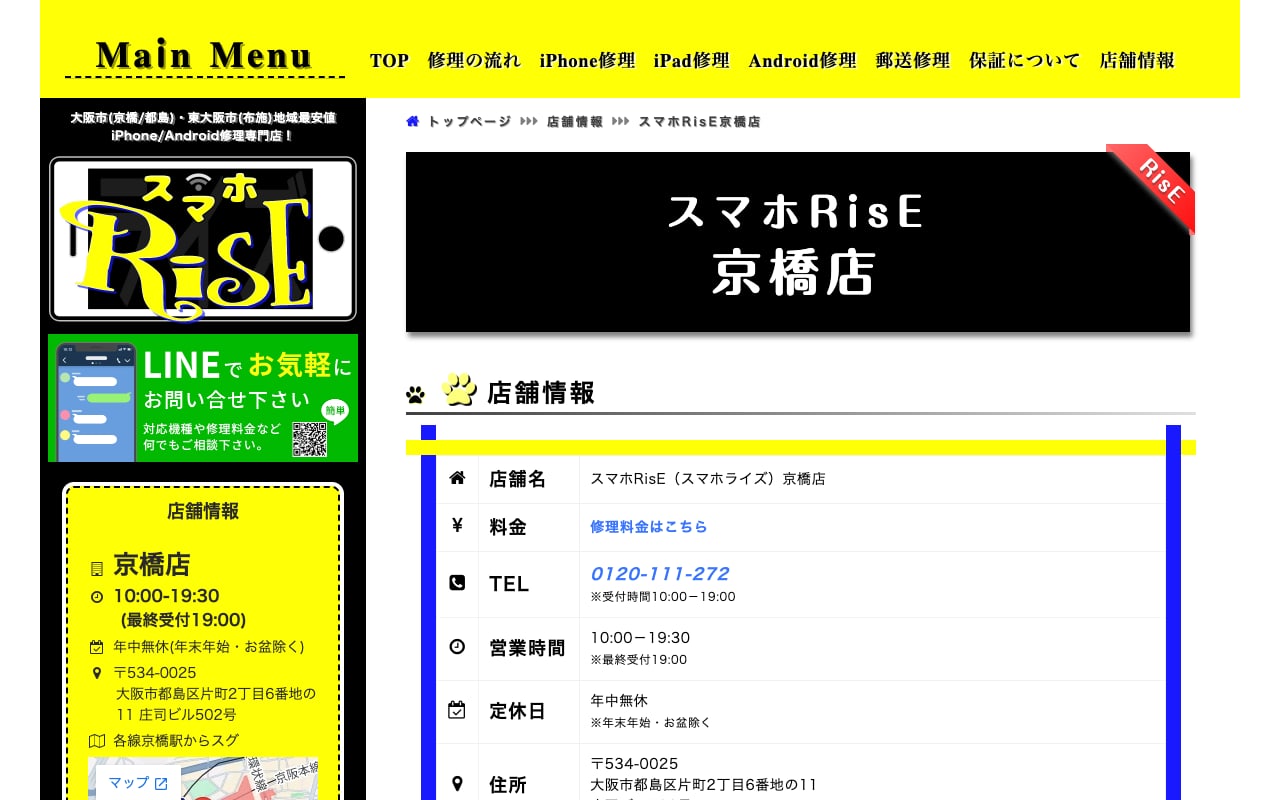Image resolution: width=1280 pixels, height=800 pixels.
Task: Click the スマホRisE(スマホライズ)京橋店 store name text
Action: click(708, 478)
